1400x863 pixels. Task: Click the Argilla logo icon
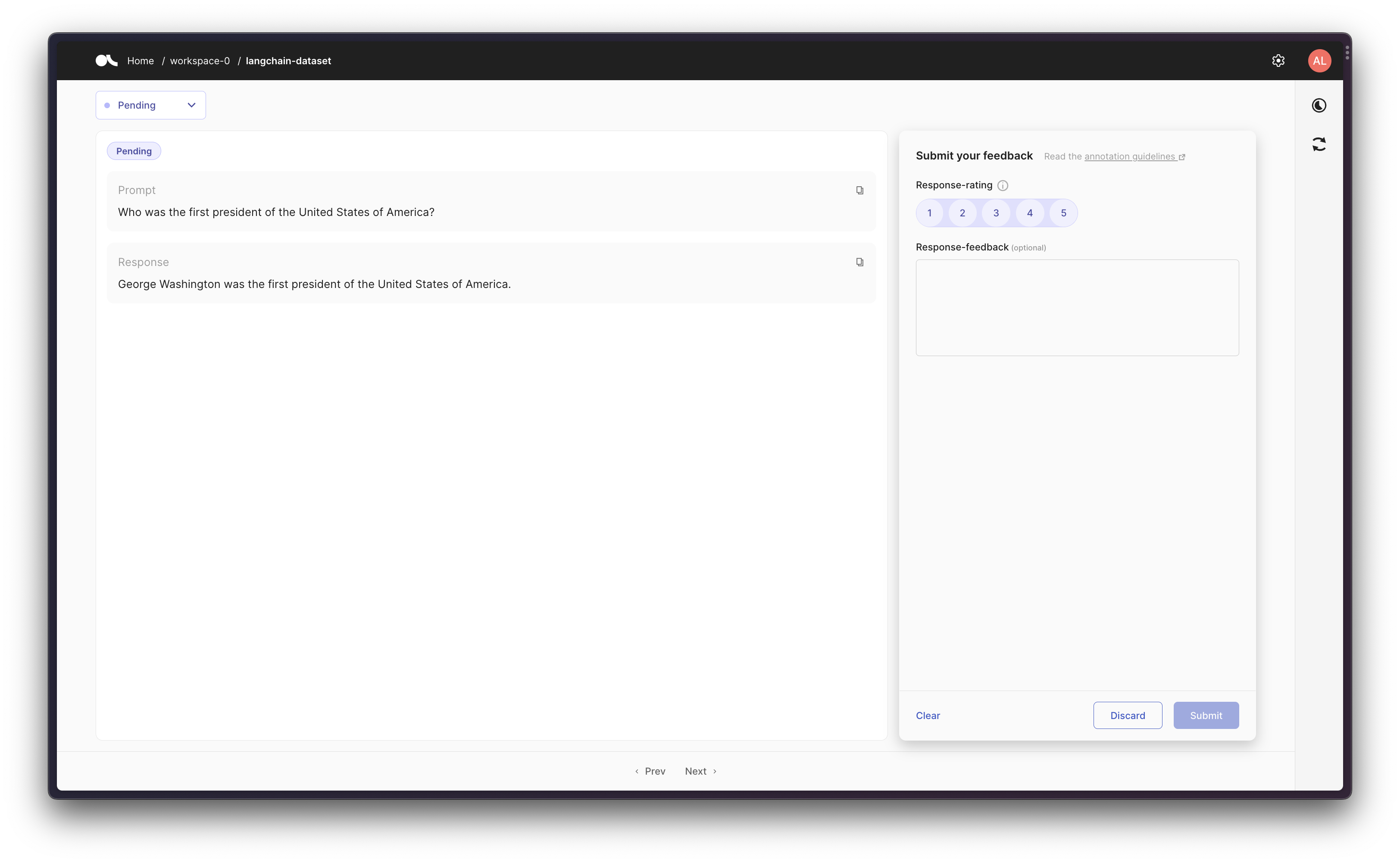pyautogui.click(x=106, y=60)
